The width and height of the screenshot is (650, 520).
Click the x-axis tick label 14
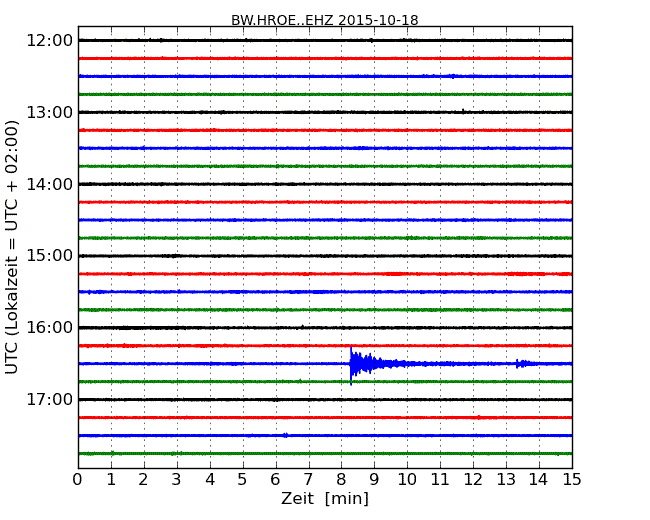539,480
